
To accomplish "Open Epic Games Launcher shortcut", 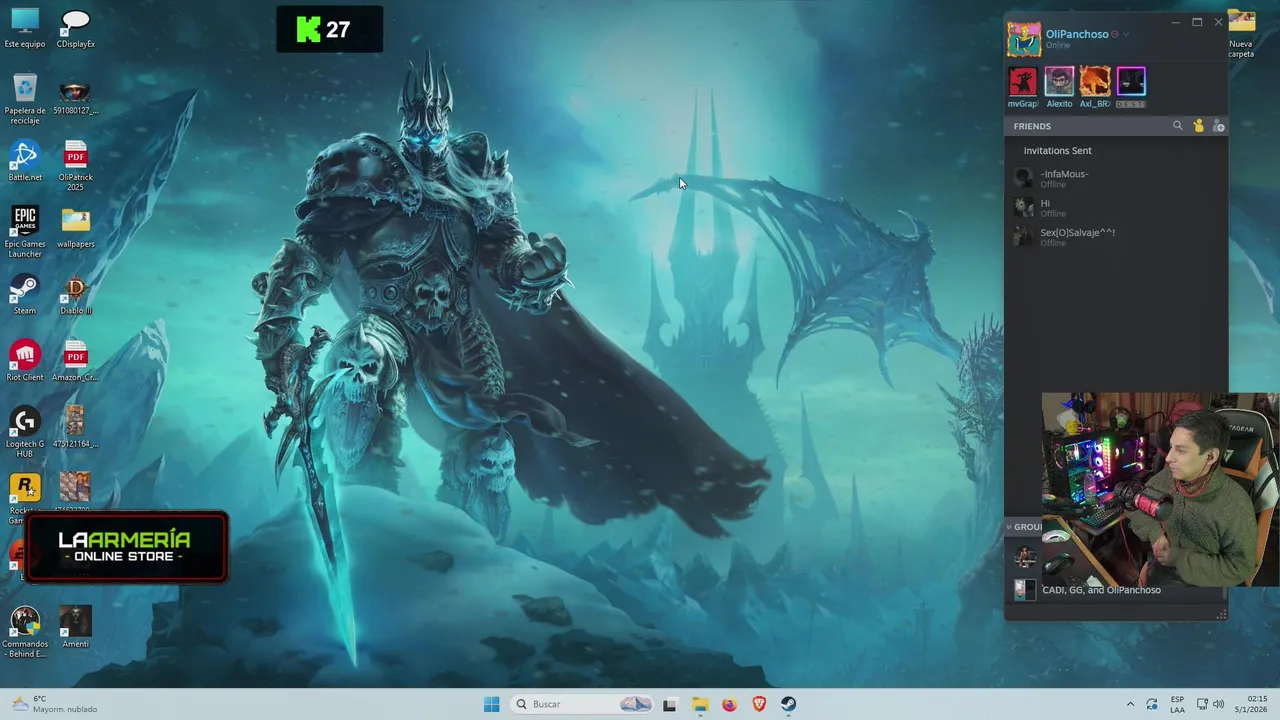I will pos(25,232).
